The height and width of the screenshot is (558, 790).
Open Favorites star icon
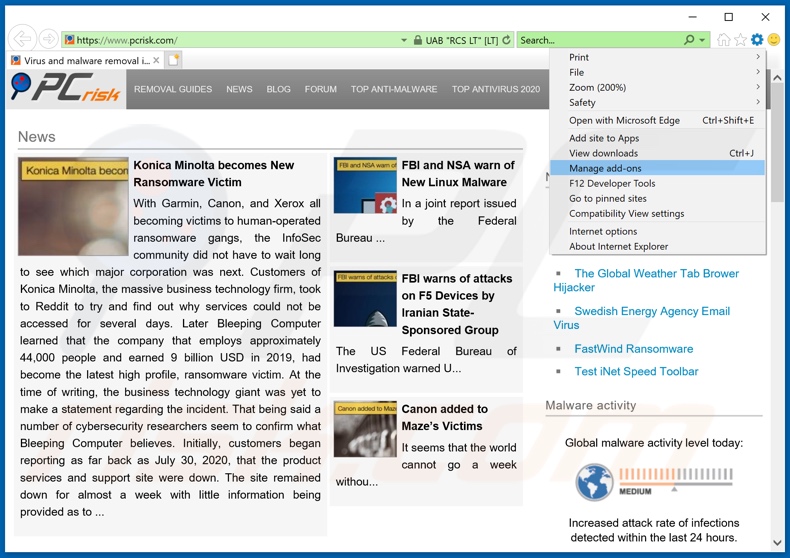pos(740,39)
